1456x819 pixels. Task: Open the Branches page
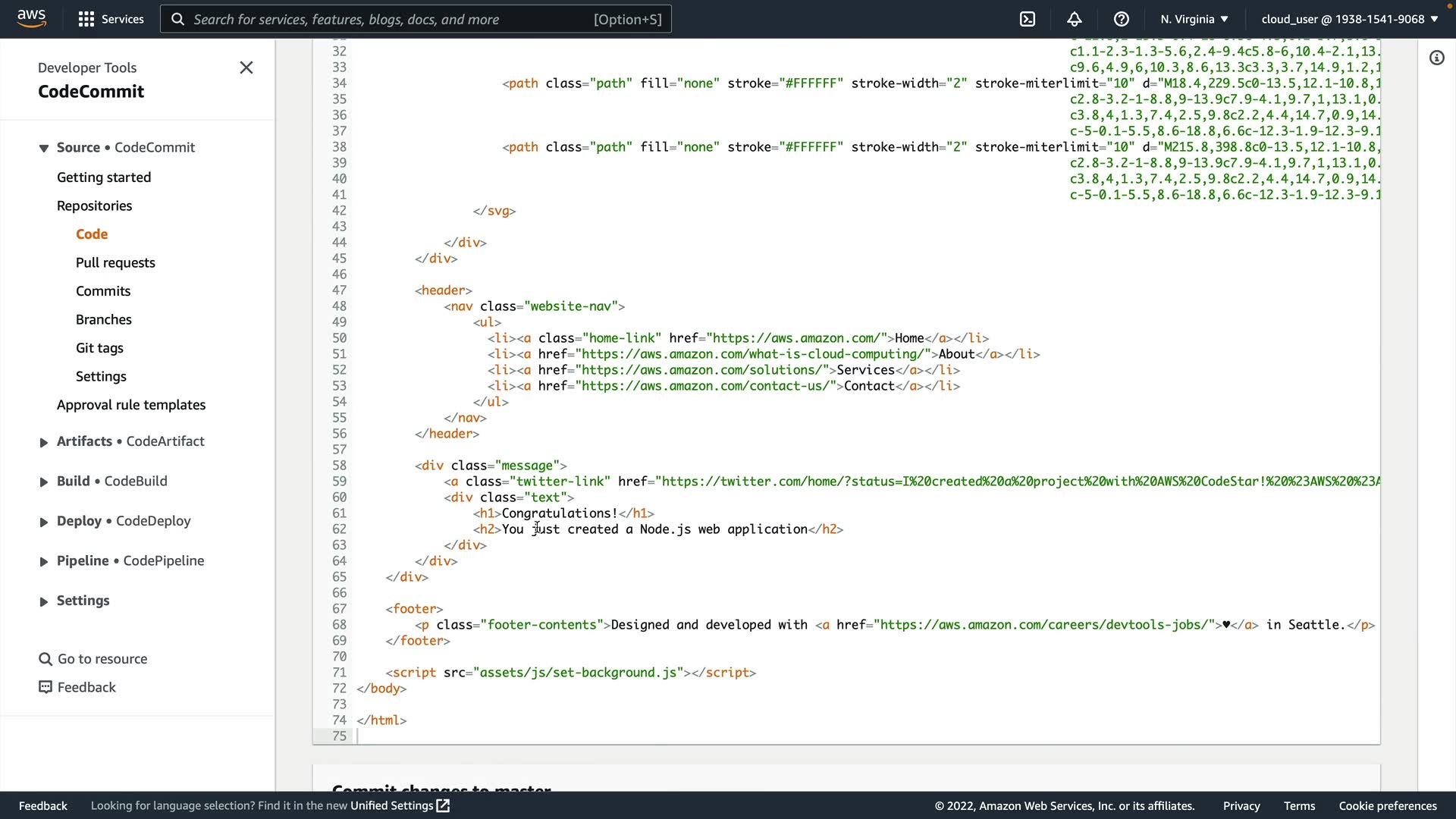pos(104,319)
